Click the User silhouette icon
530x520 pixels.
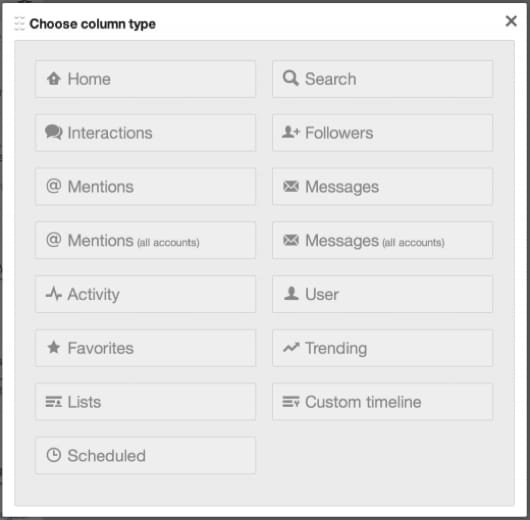(291, 293)
